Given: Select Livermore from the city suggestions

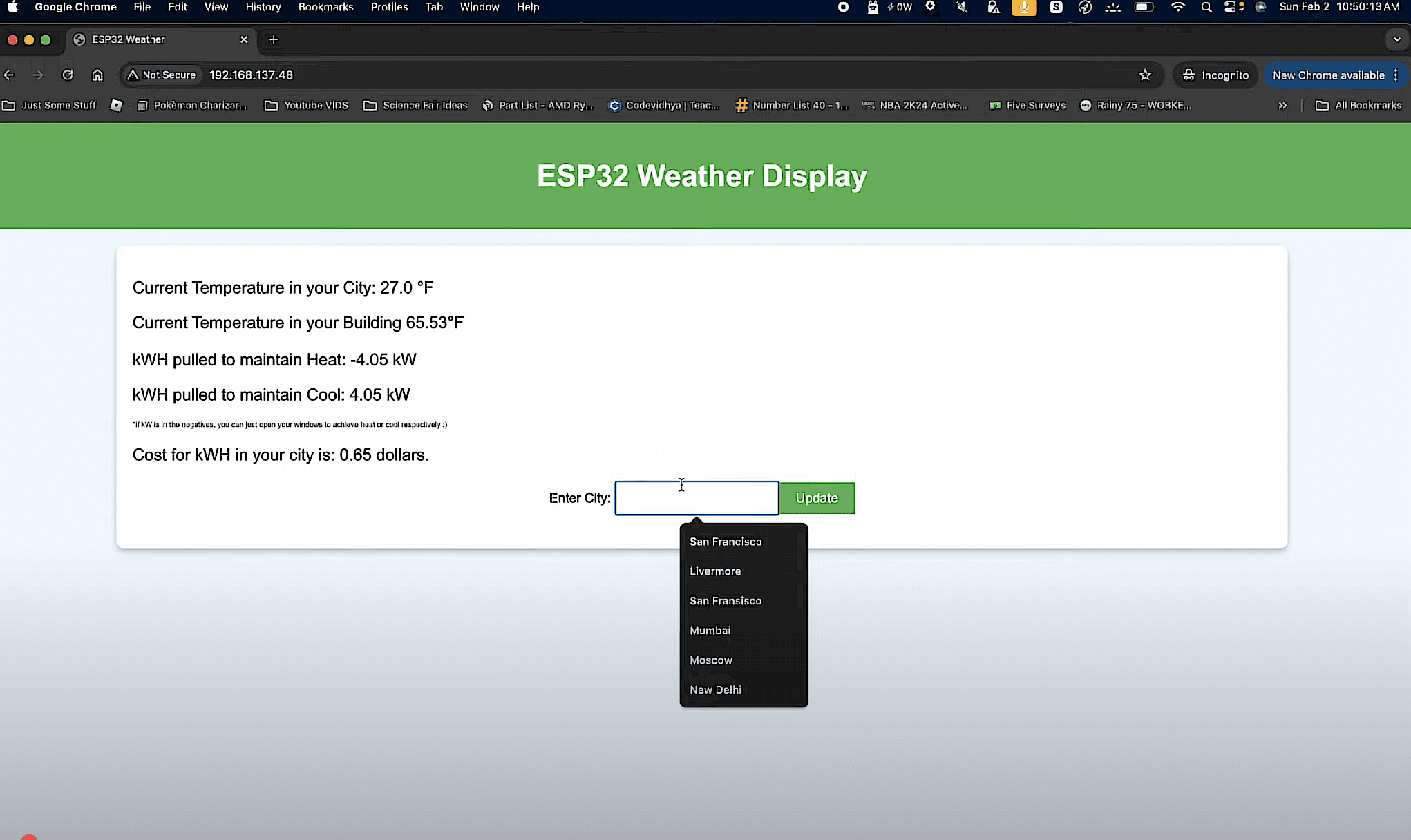Looking at the screenshot, I should (715, 571).
